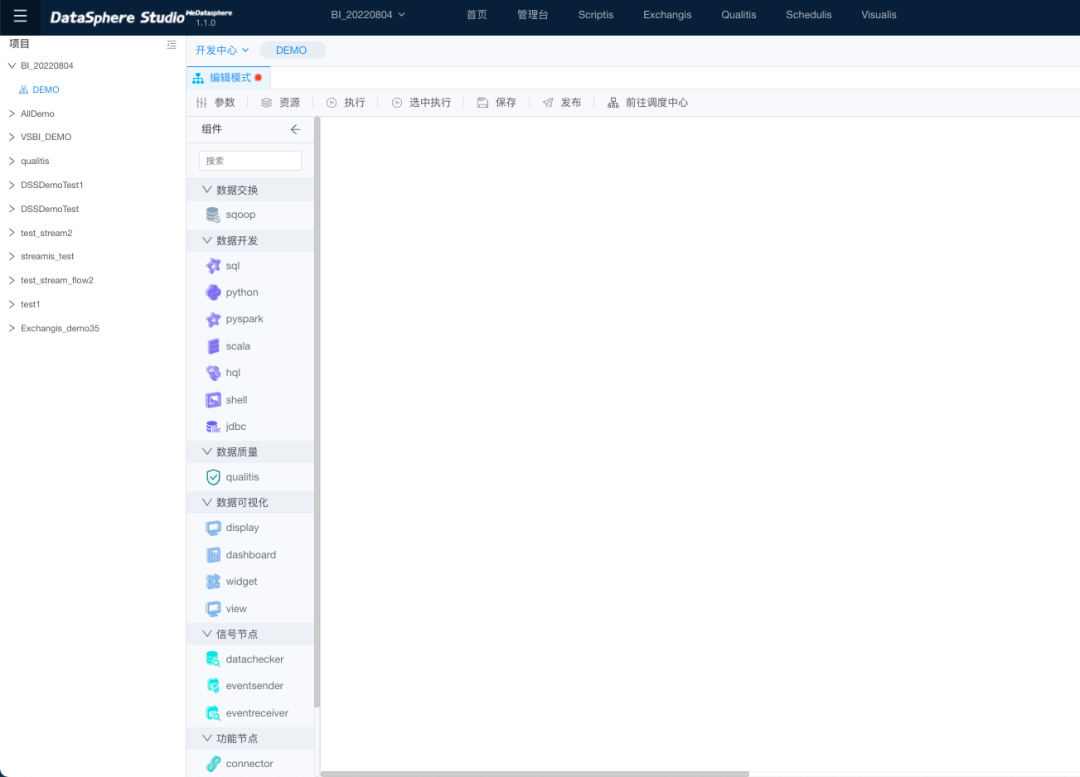Select the pyspark node icon

(213, 320)
